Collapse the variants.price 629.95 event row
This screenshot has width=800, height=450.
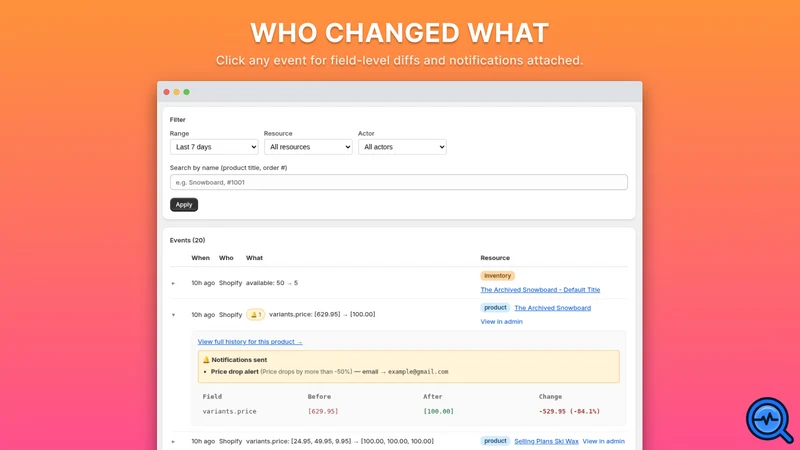(173, 315)
